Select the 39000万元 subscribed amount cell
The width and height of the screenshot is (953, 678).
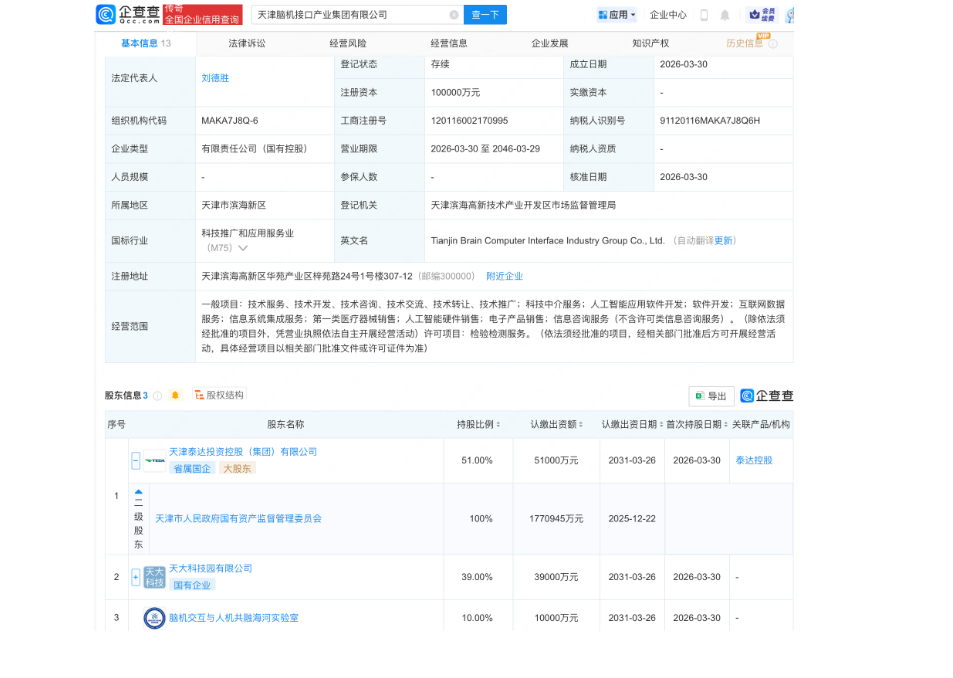556,577
